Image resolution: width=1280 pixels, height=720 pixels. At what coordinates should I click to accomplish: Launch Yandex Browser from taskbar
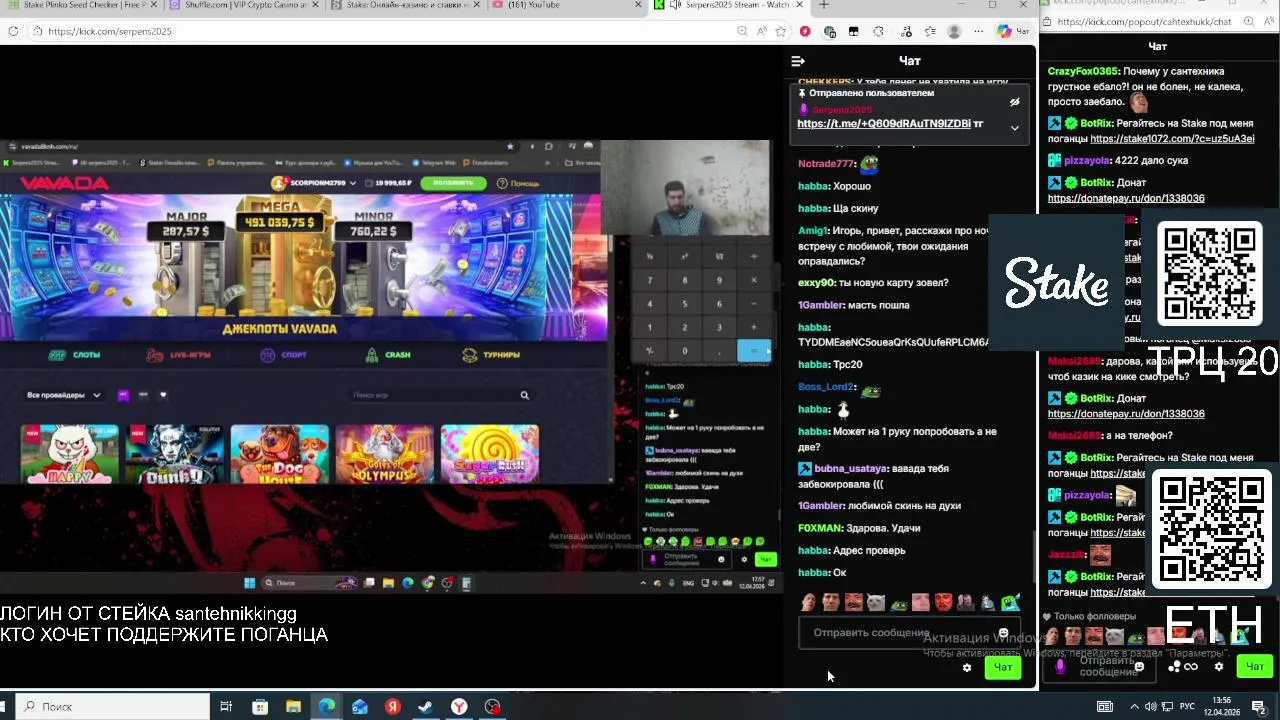pyautogui.click(x=459, y=707)
